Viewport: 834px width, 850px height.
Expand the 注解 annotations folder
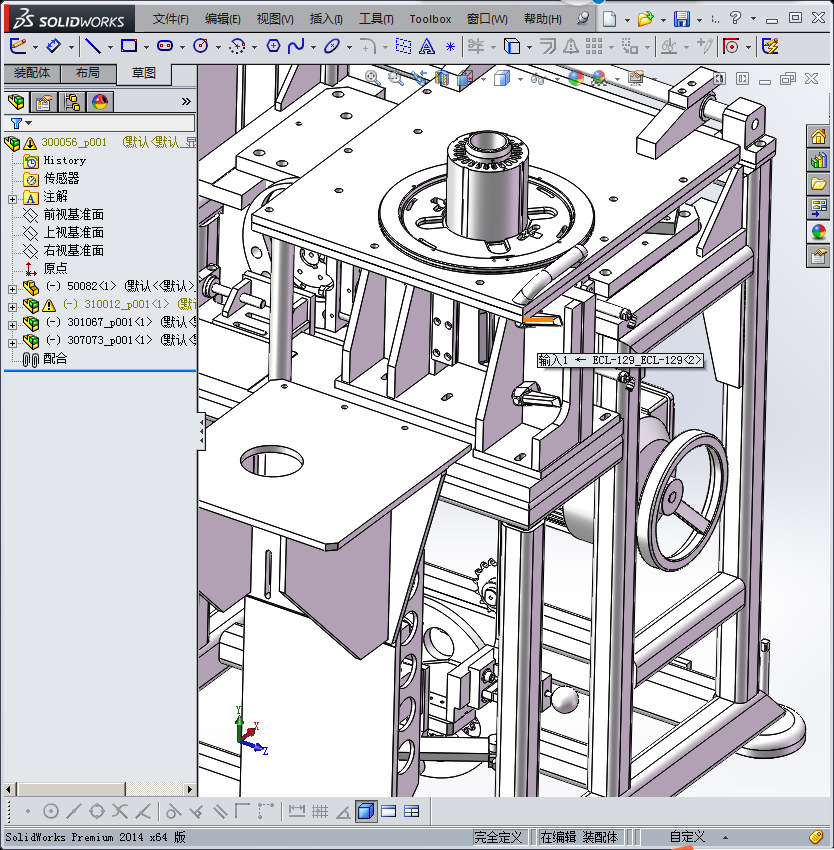pyautogui.click(x=12, y=197)
